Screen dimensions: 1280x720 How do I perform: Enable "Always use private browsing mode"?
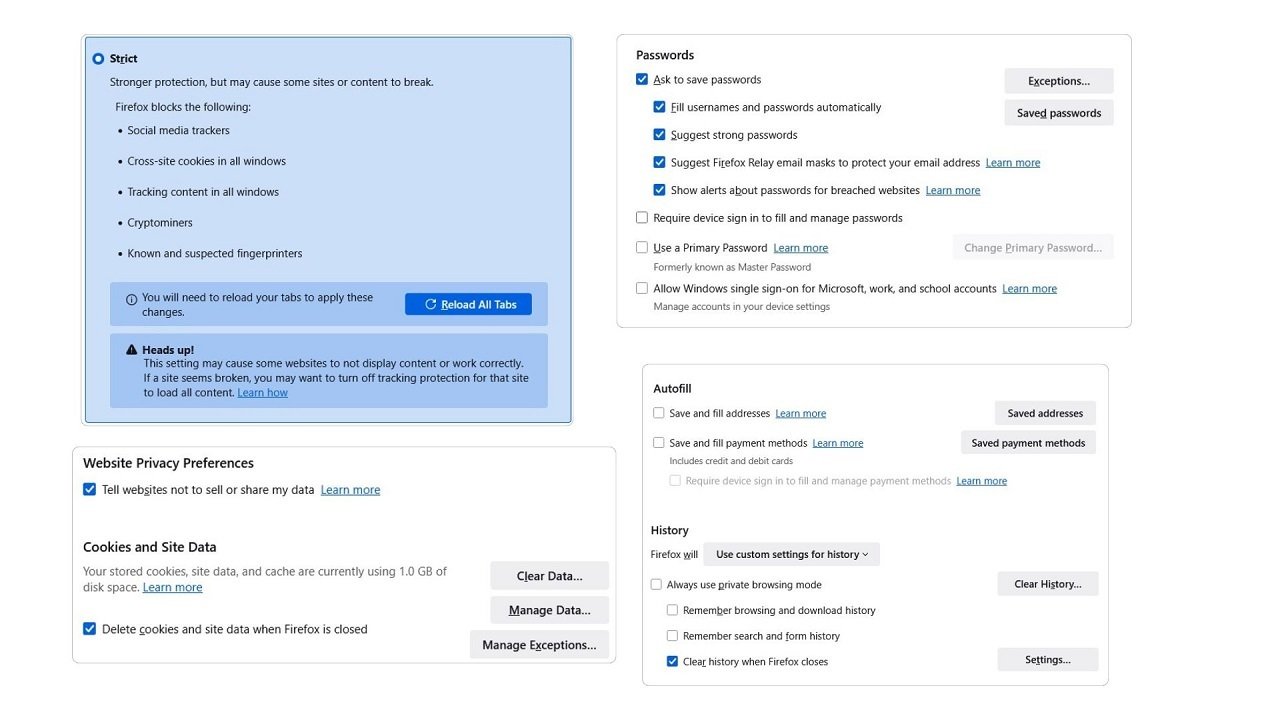658,584
